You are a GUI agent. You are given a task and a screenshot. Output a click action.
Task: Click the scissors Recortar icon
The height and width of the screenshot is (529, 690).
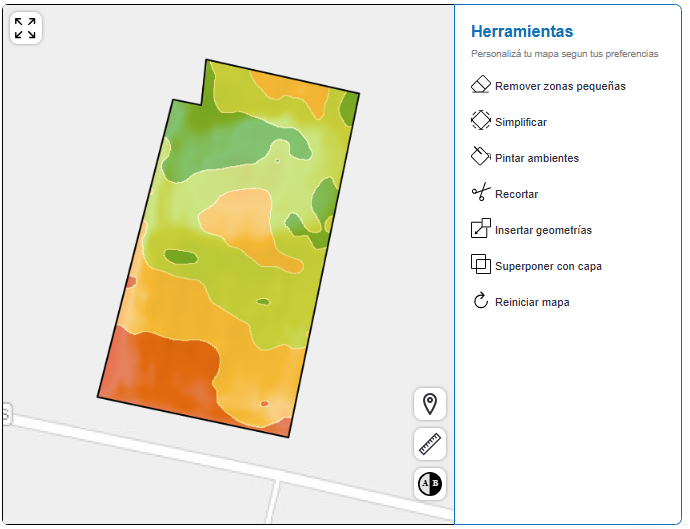pos(480,193)
